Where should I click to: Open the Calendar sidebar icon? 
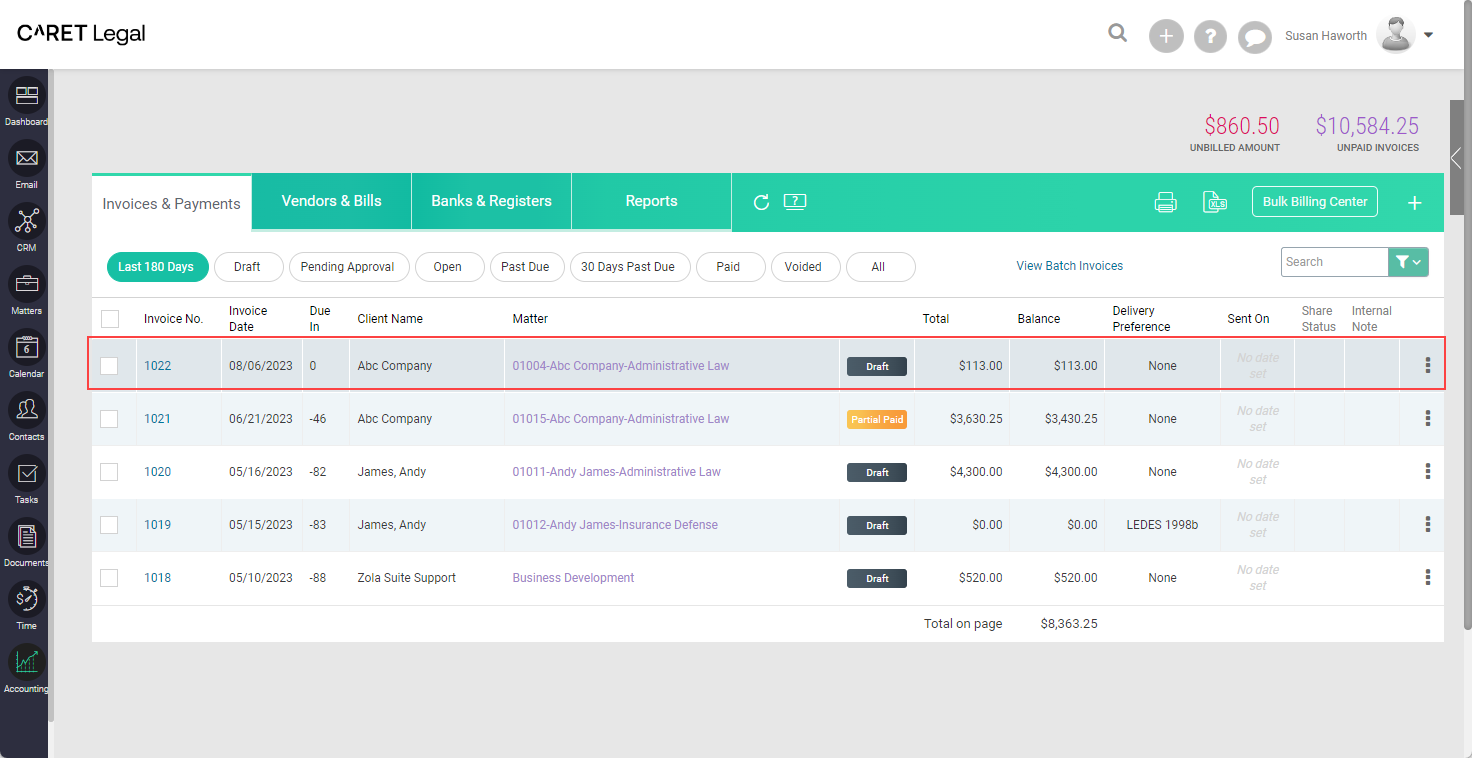tap(27, 347)
